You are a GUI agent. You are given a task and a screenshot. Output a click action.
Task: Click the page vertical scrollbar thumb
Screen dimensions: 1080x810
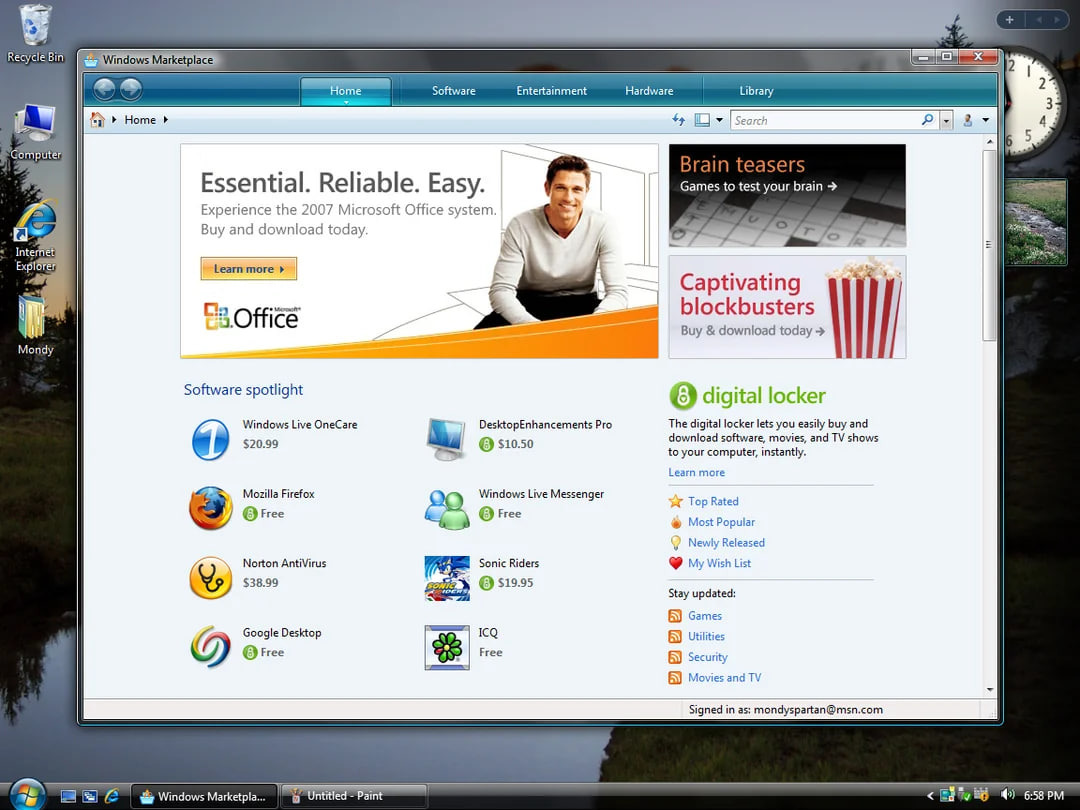[989, 245]
